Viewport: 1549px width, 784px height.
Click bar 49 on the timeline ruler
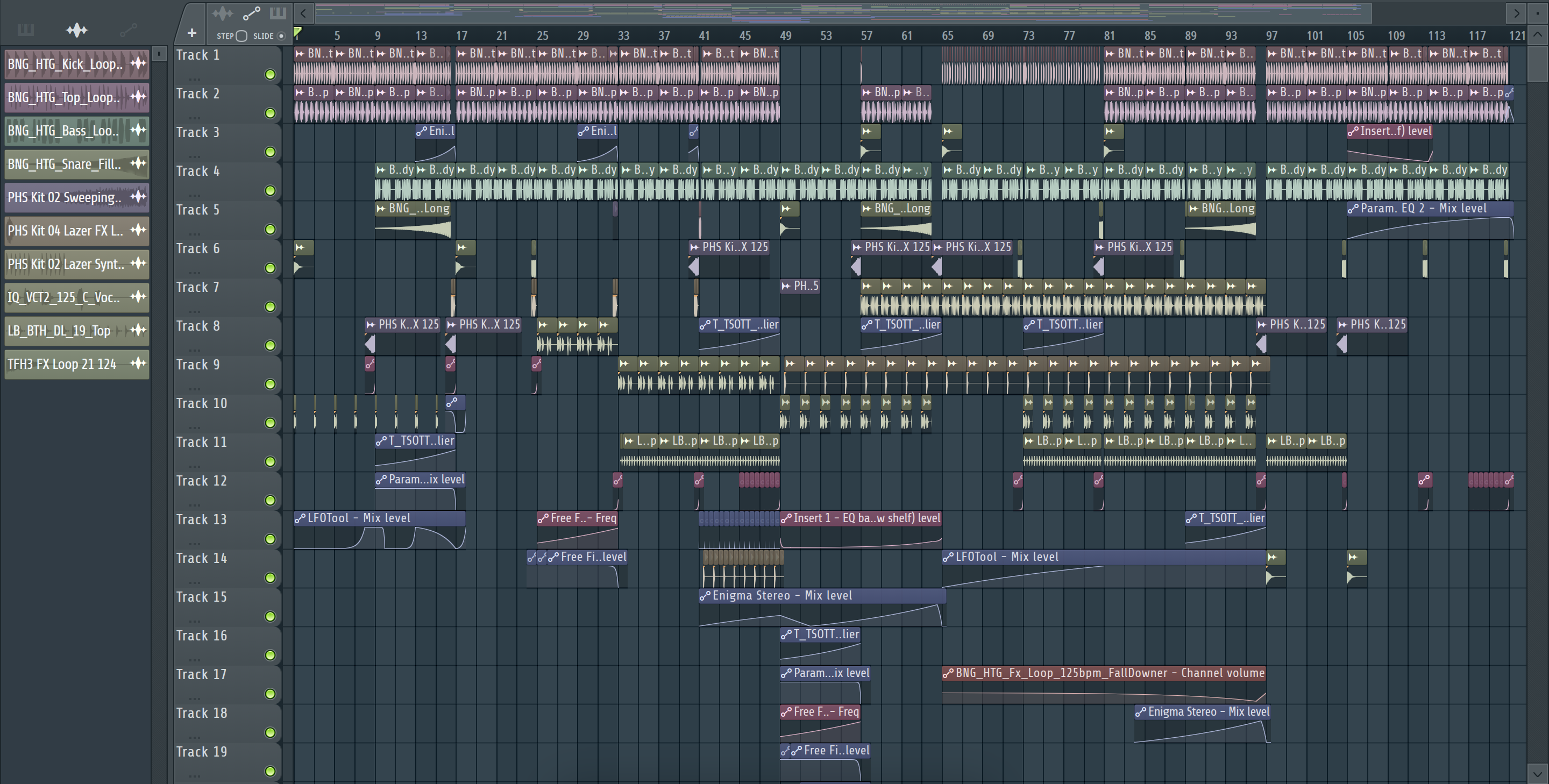(785, 35)
